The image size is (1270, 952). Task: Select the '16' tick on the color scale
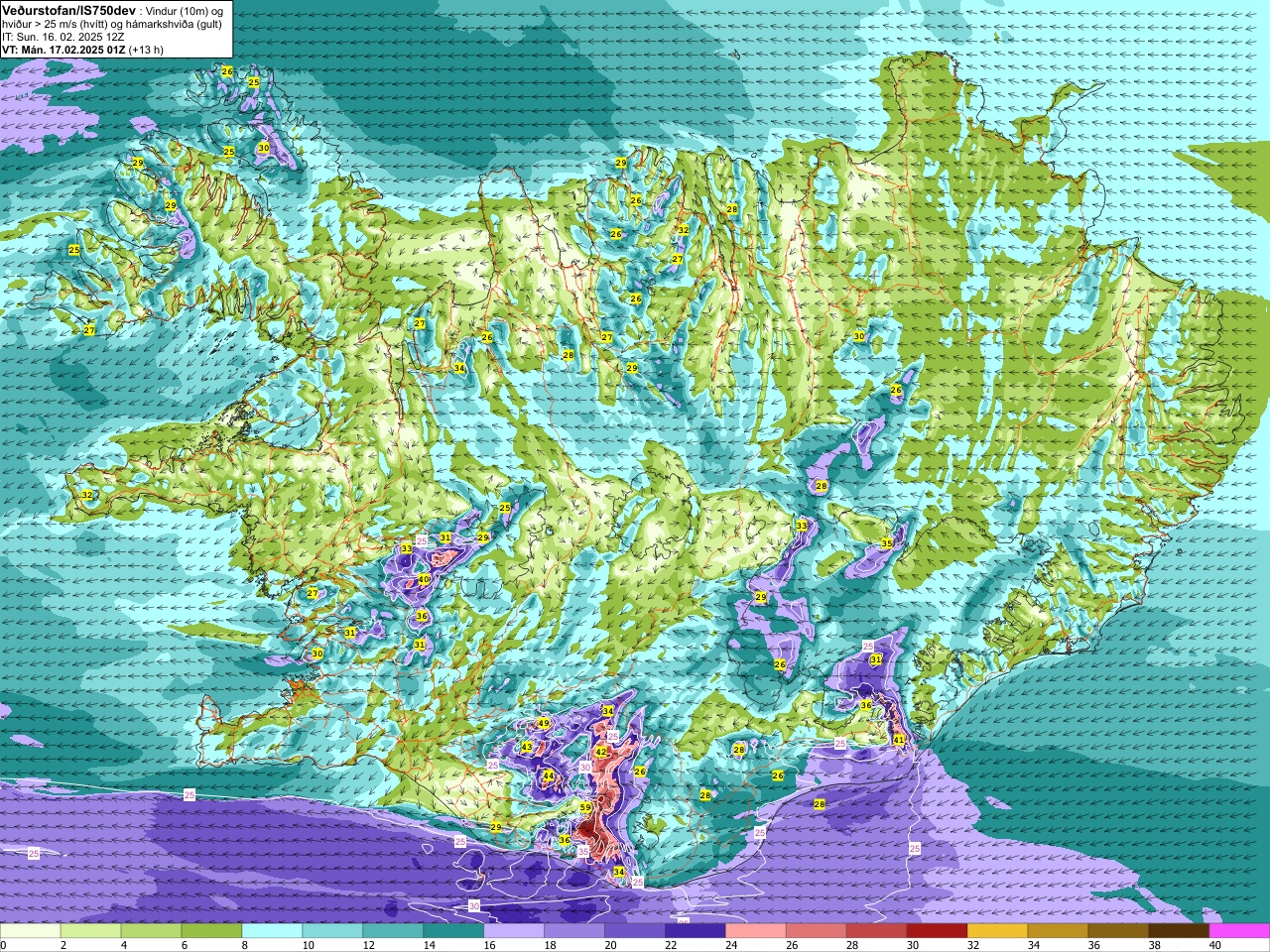pyautogui.click(x=489, y=945)
